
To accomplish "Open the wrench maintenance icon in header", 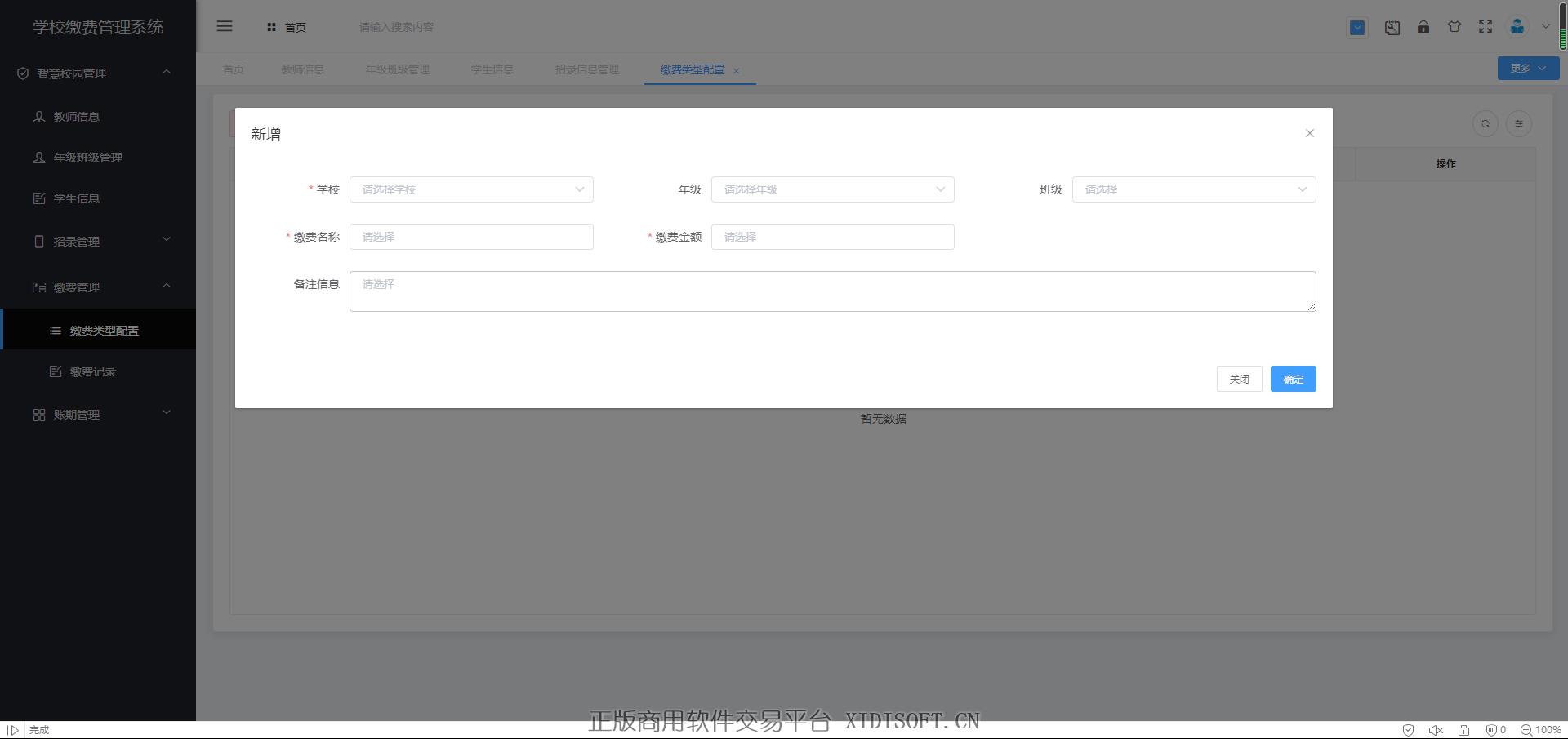I will coord(1392,28).
